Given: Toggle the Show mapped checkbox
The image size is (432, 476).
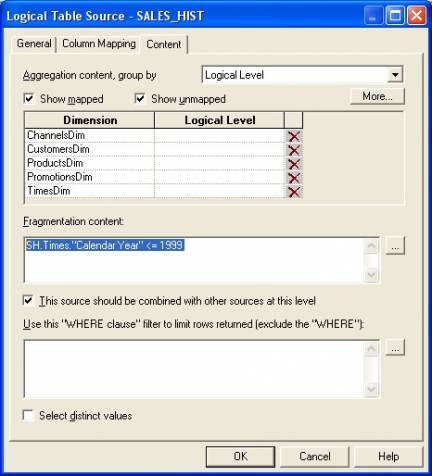Looking at the screenshot, I should point(29,99).
